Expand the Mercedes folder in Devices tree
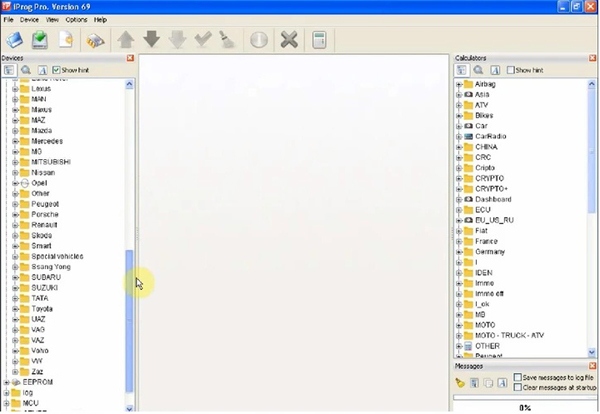 point(15,141)
